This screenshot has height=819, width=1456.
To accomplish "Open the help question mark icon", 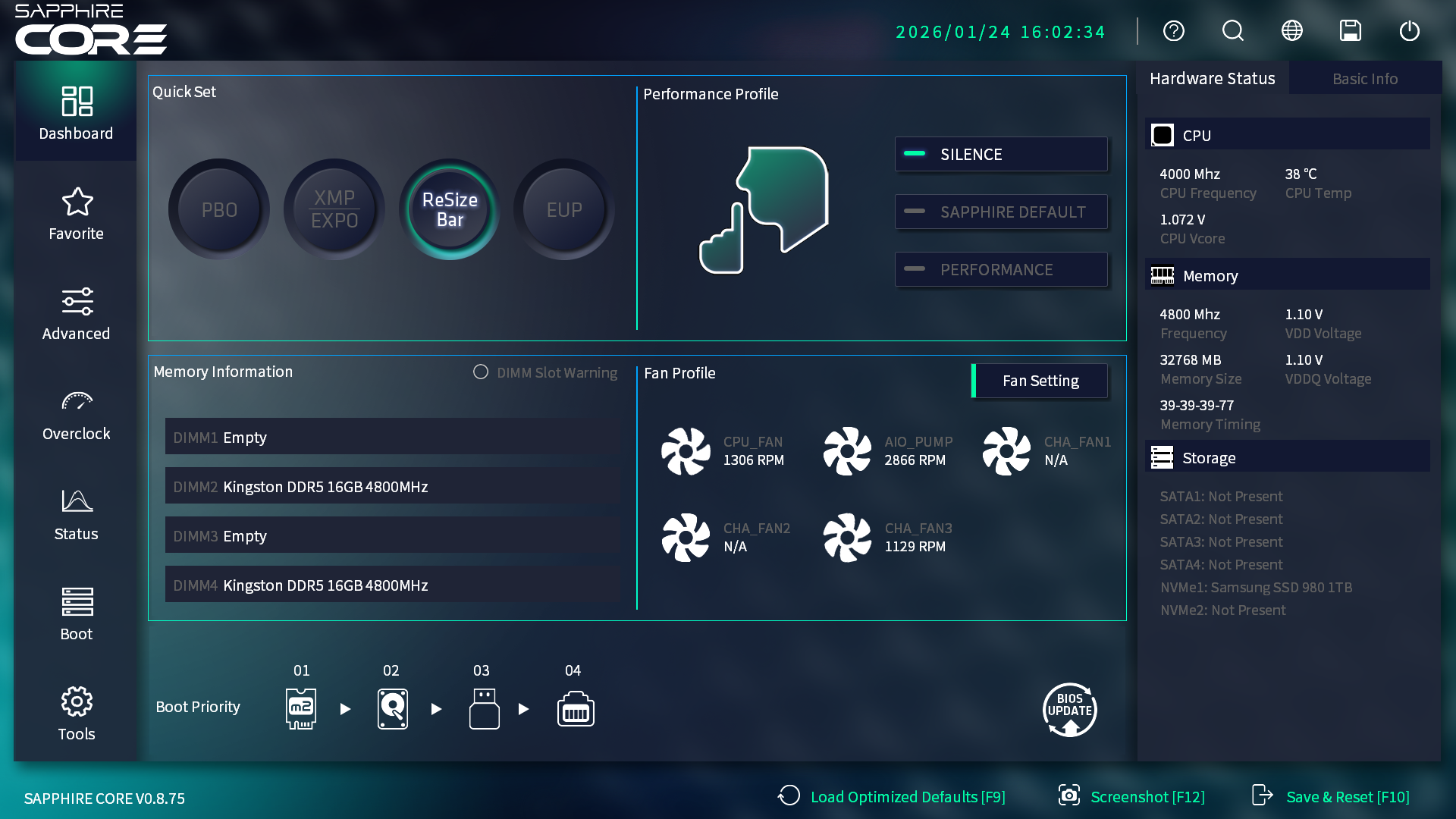I will tap(1173, 31).
